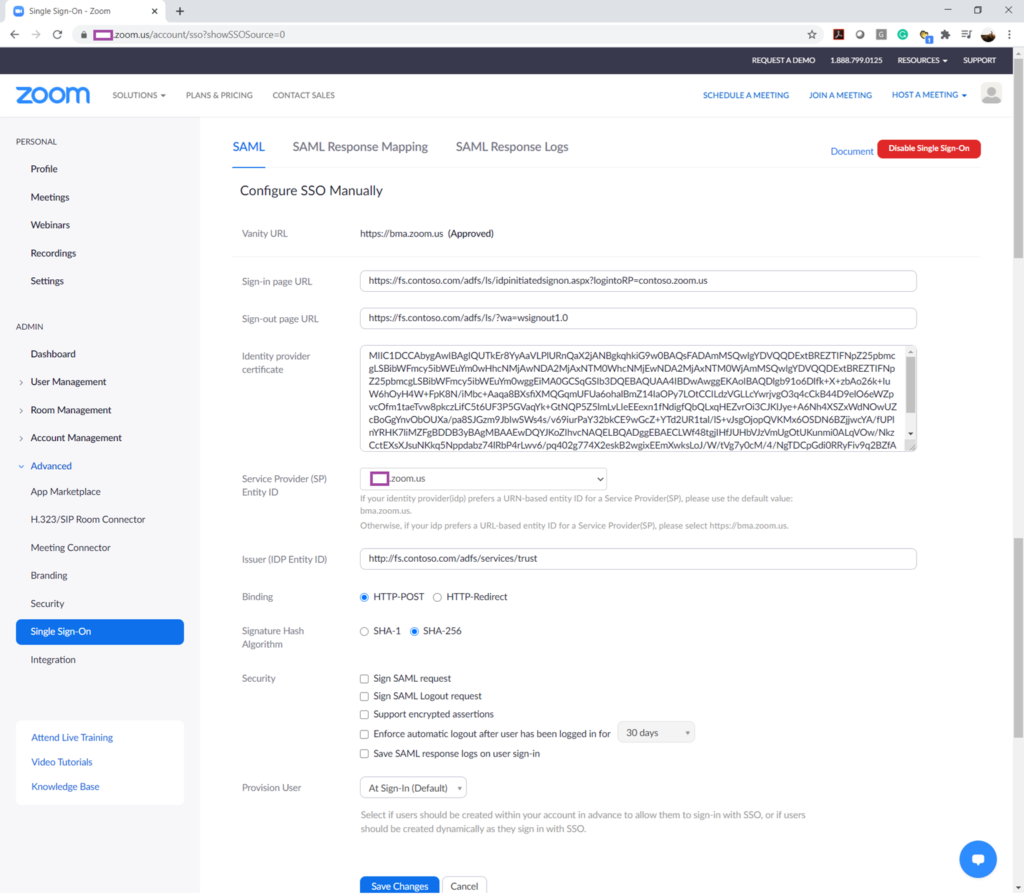Open the Knowledge Base link
1024x895 pixels.
point(65,787)
